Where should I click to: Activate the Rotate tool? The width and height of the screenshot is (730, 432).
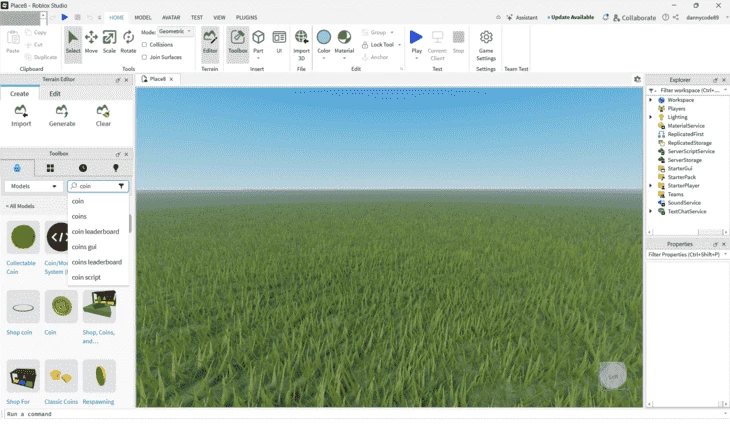[128, 43]
